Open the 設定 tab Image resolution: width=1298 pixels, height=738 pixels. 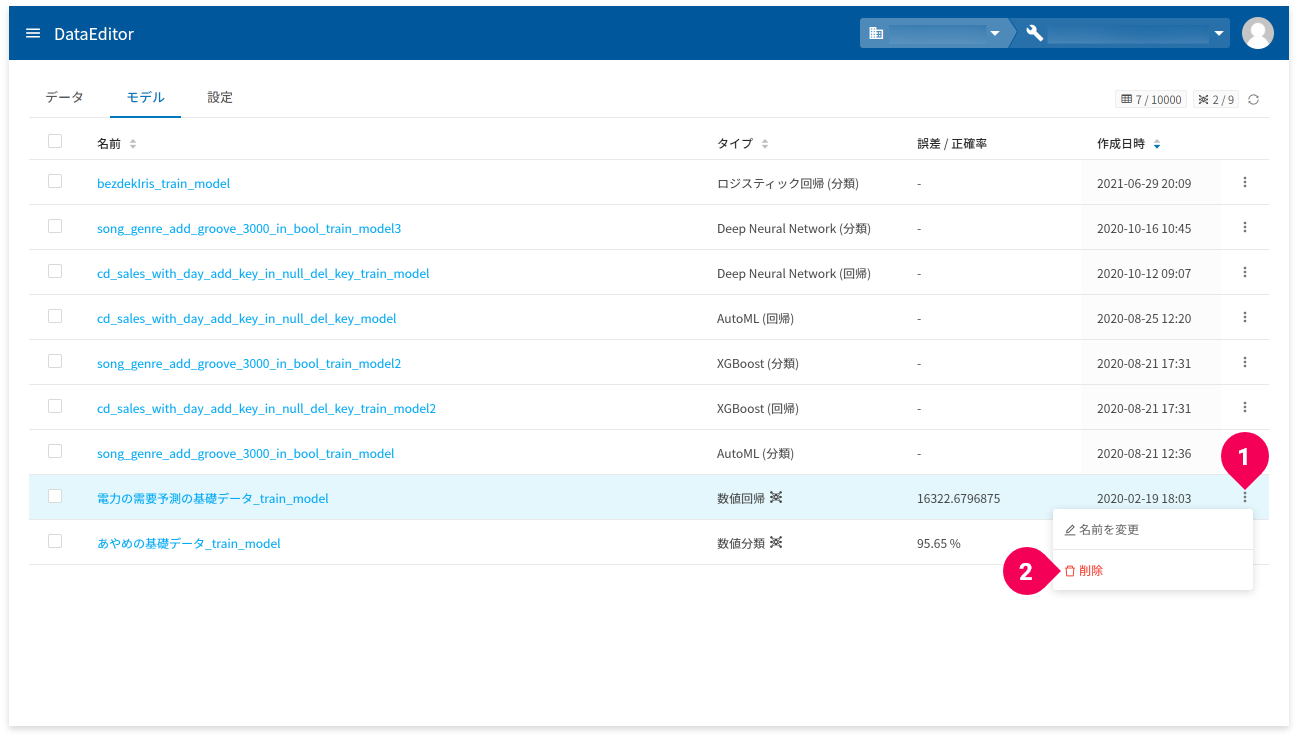[x=220, y=97]
